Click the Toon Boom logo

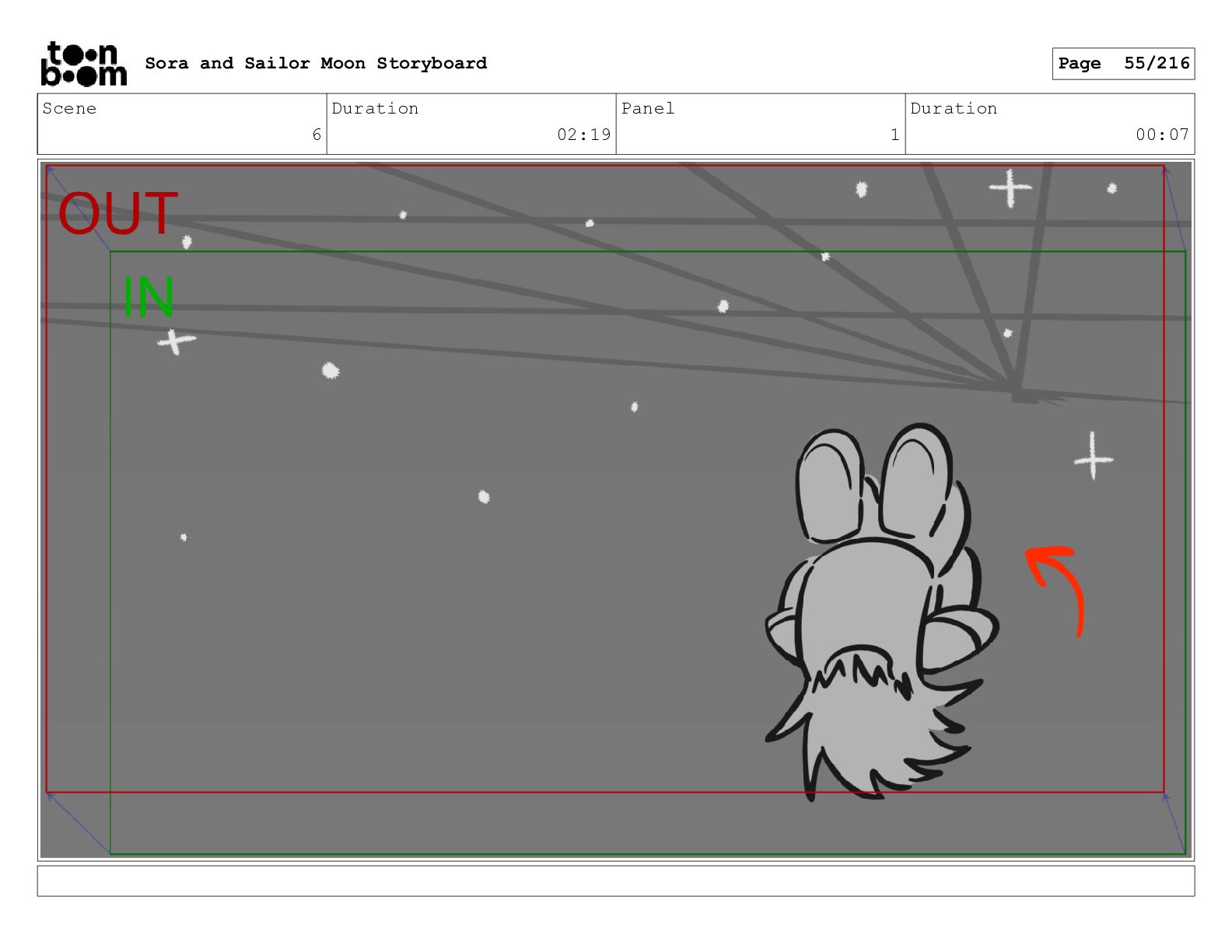83,64
